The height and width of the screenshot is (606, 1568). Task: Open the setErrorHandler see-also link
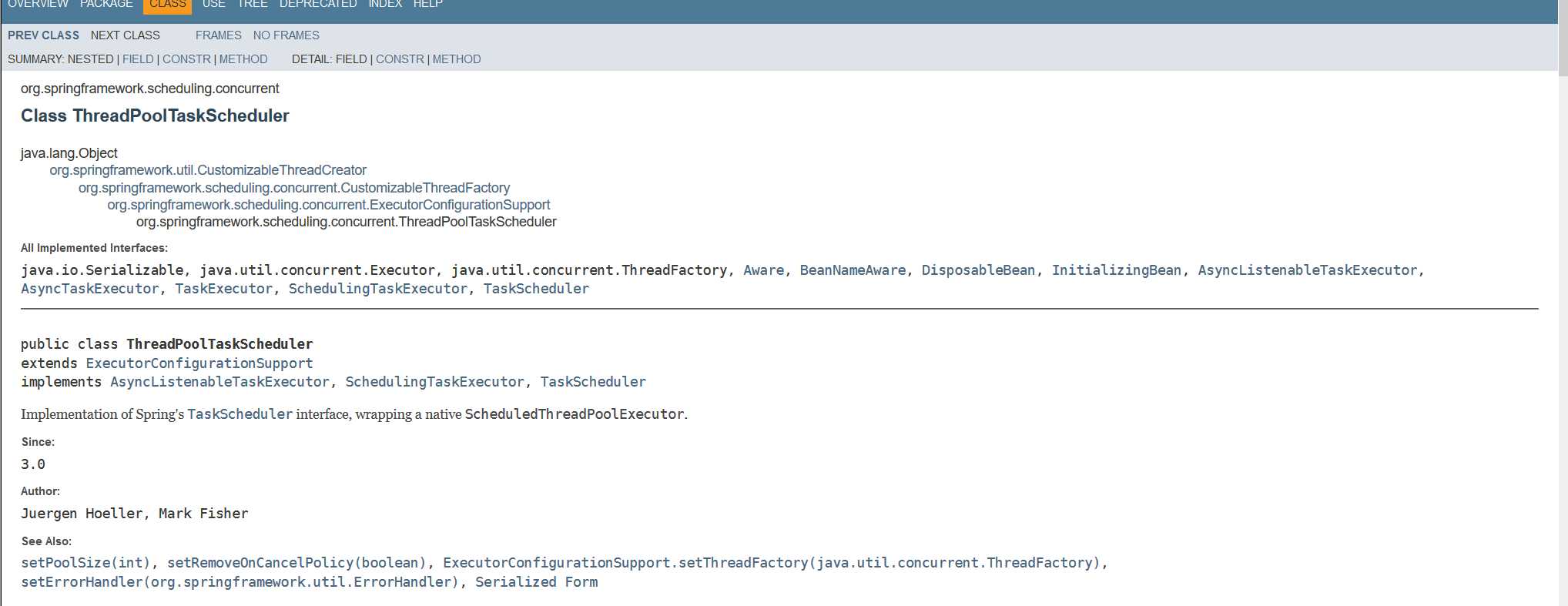tap(240, 582)
